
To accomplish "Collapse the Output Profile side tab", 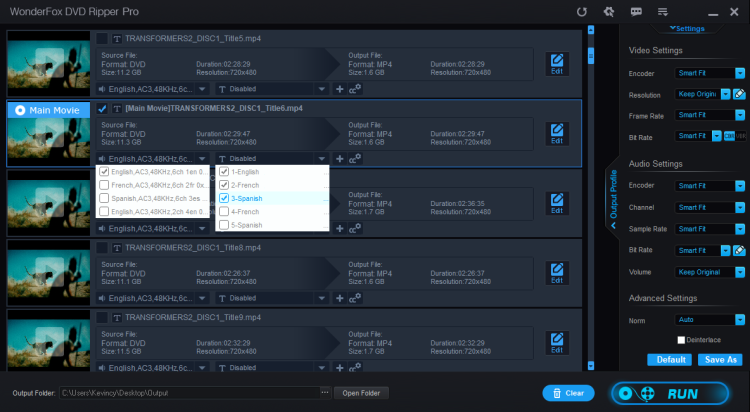I will click(614, 200).
